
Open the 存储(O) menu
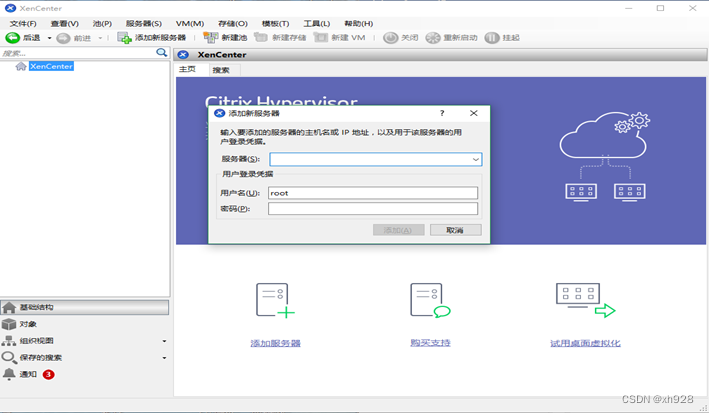[x=233, y=24]
